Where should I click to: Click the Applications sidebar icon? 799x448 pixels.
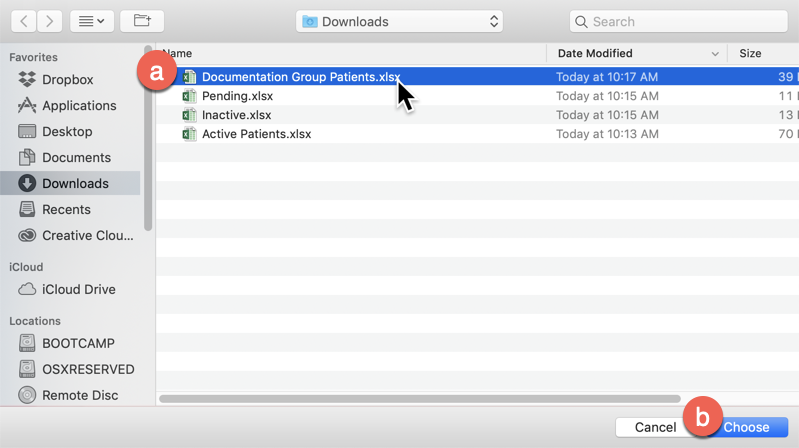tap(27, 105)
